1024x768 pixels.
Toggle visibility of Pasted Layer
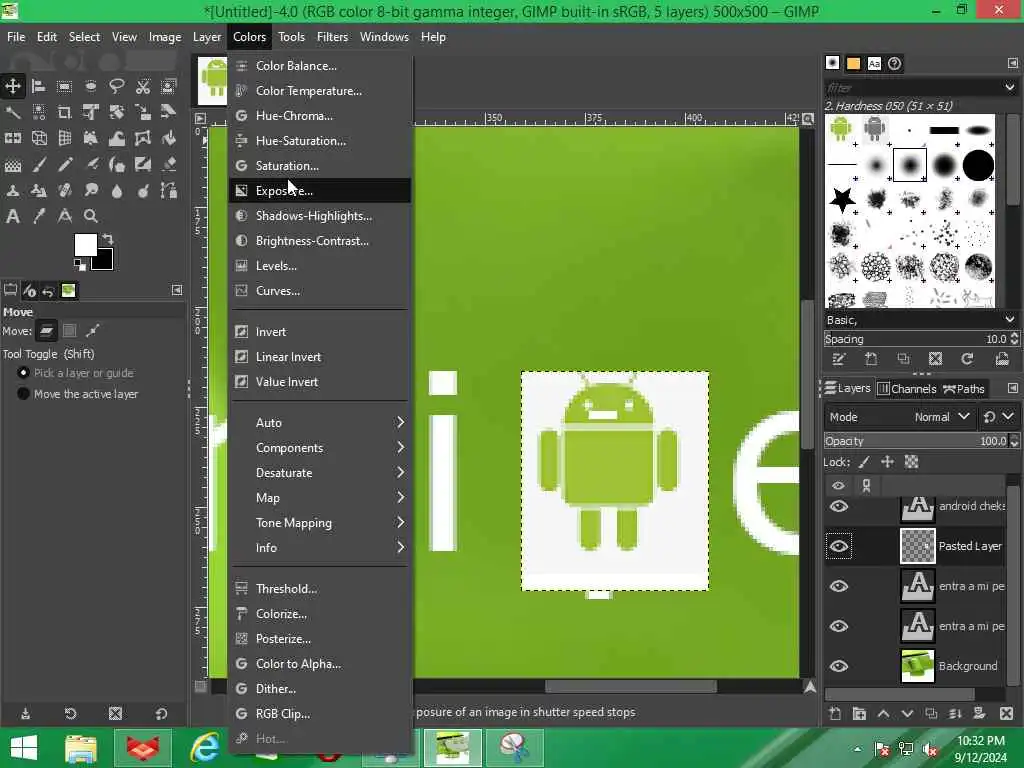[839, 547]
